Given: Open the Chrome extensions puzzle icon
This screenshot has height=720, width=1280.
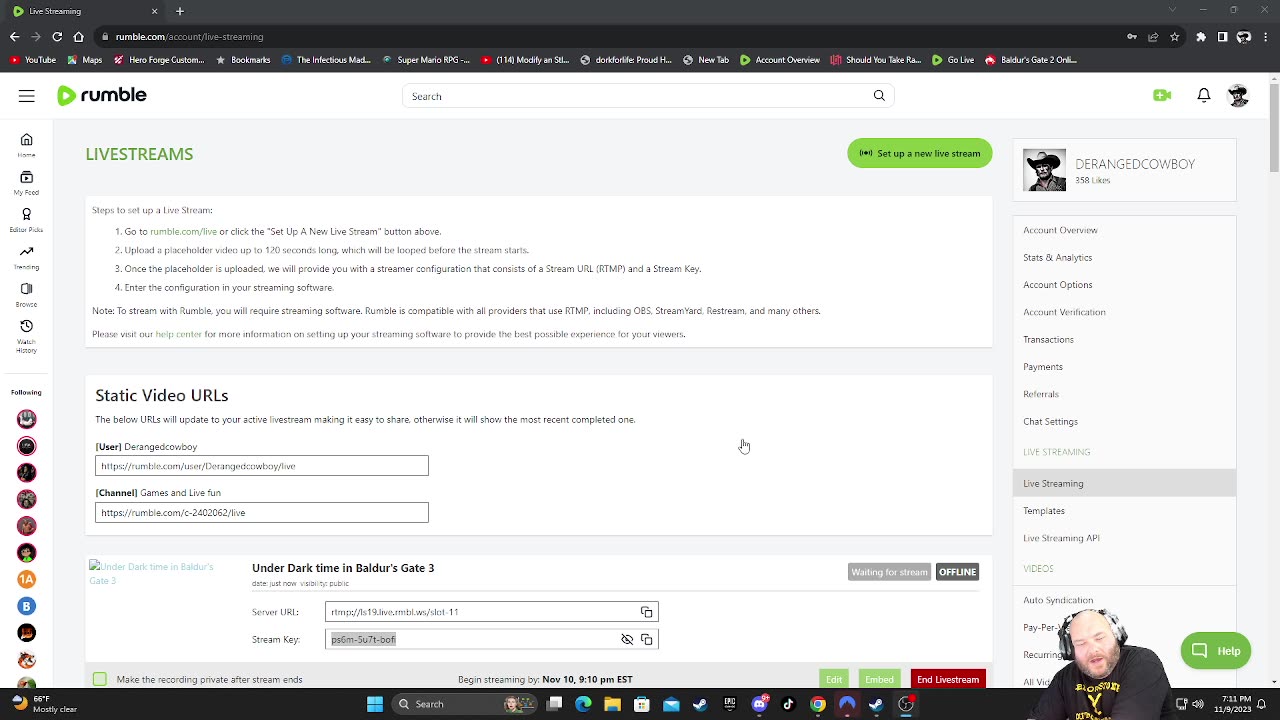Looking at the screenshot, I should pyautogui.click(x=1201, y=37).
